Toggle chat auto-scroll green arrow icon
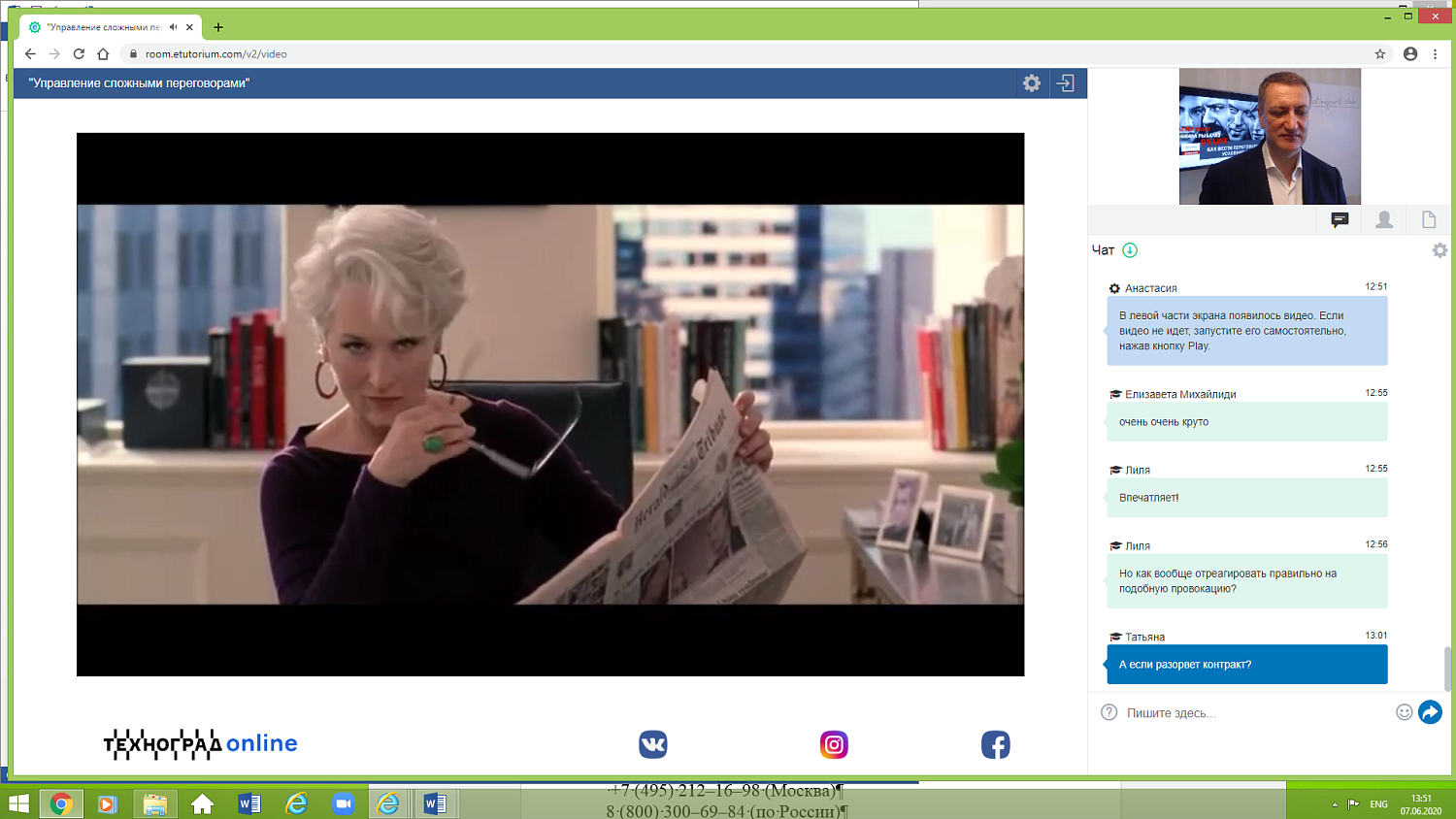The height and width of the screenshot is (819, 1456). (x=1130, y=250)
